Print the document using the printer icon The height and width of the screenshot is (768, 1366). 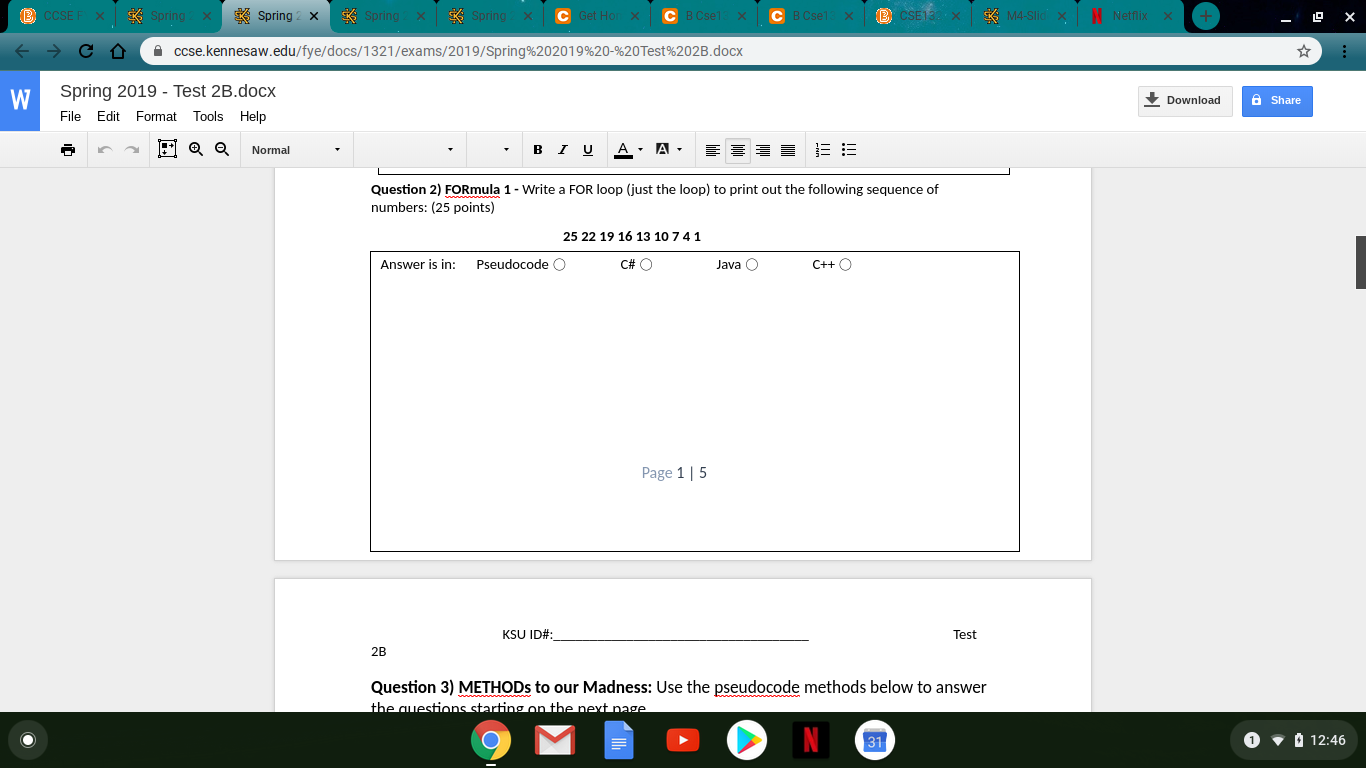(68, 150)
